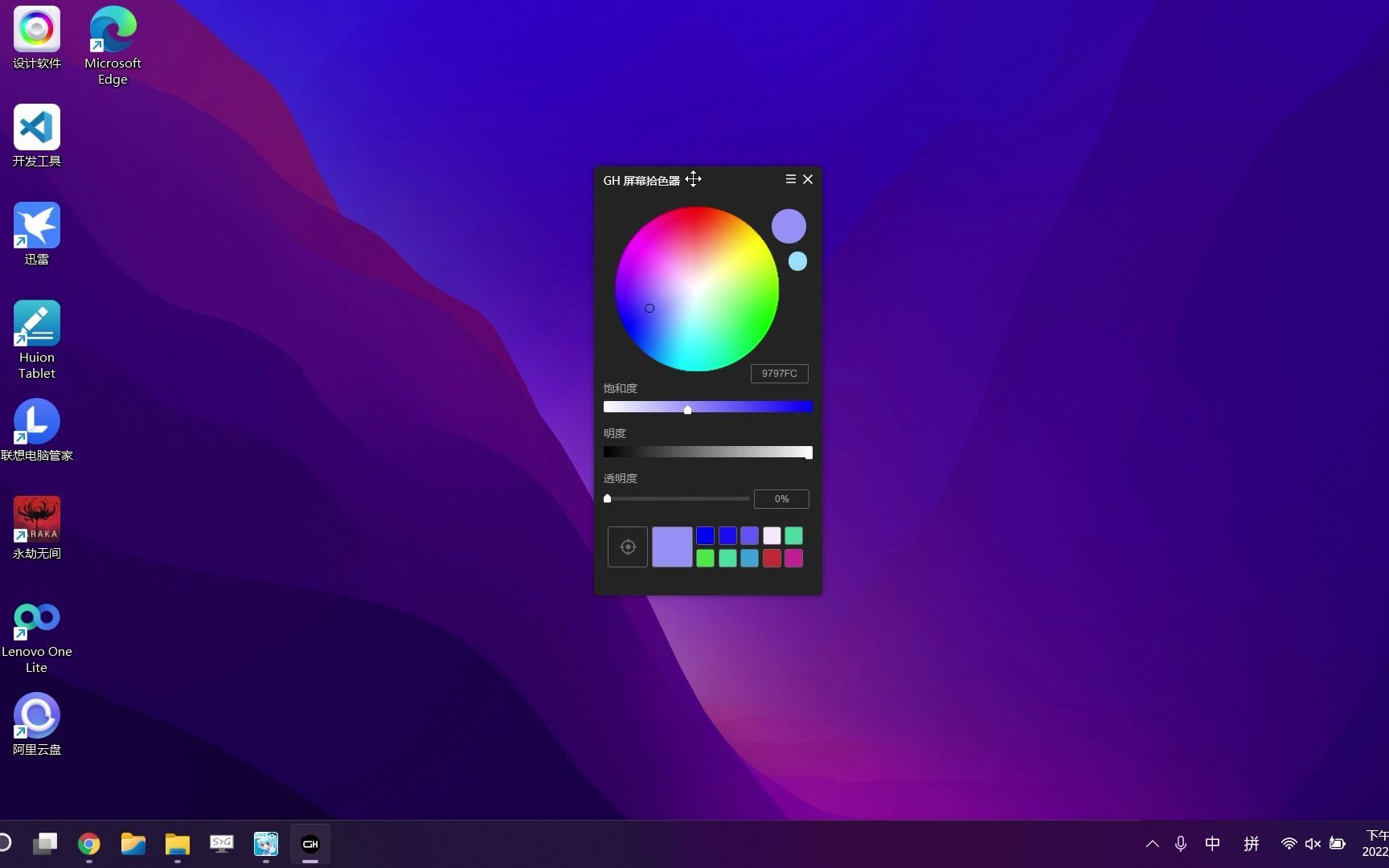The width and height of the screenshot is (1389, 868).
Task: Choose the magenta swatch in second row
Action: pyautogui.click(x=793, y=558)
